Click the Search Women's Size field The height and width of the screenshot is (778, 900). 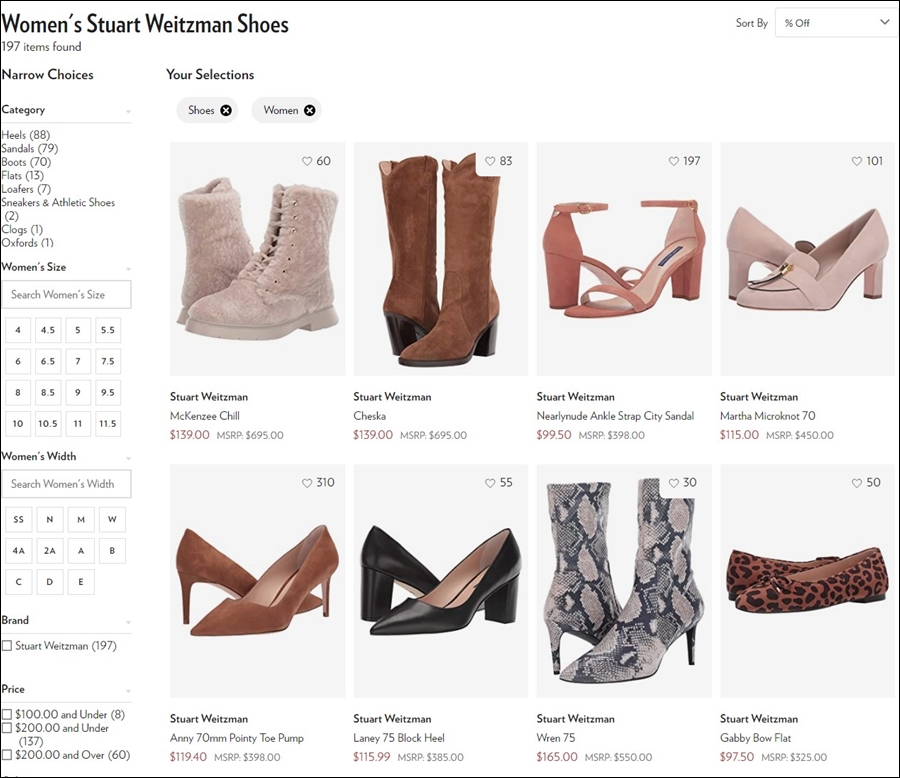tap(66, 295)
